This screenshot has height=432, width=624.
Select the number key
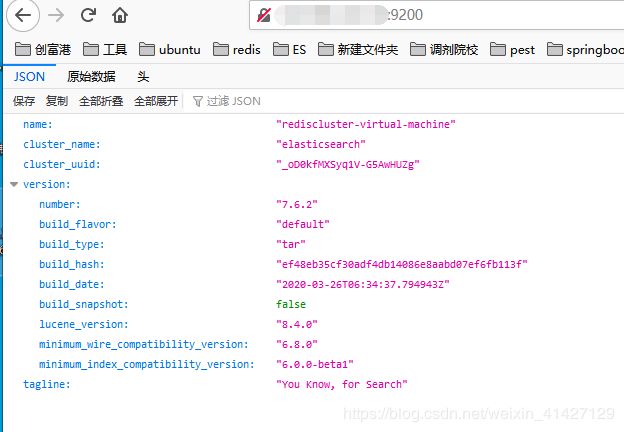tap(60, 204)
